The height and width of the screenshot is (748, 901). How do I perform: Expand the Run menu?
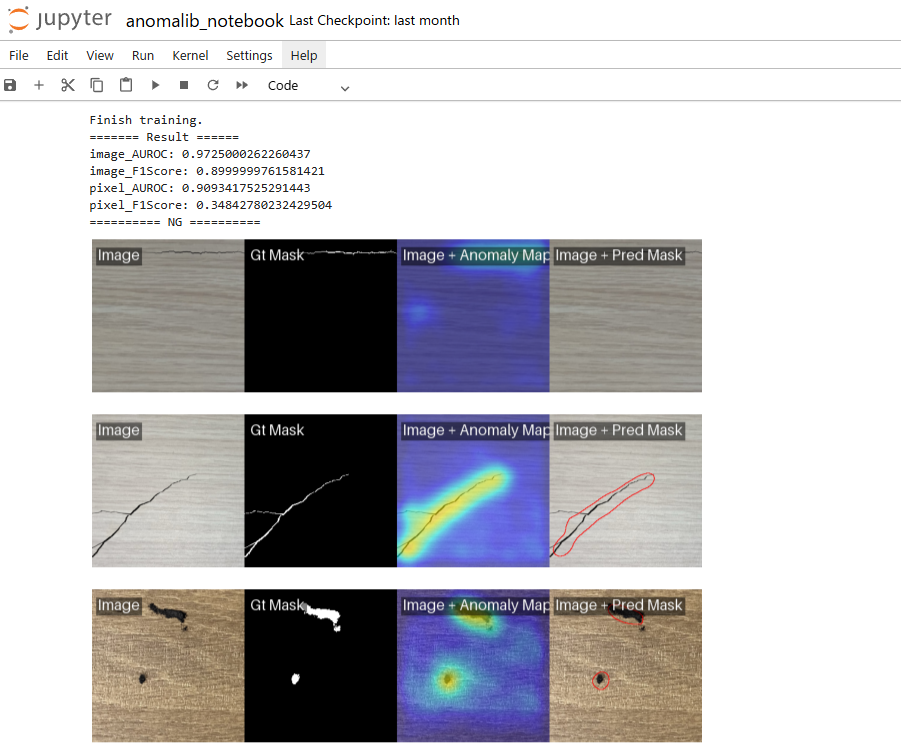(143, 56)
